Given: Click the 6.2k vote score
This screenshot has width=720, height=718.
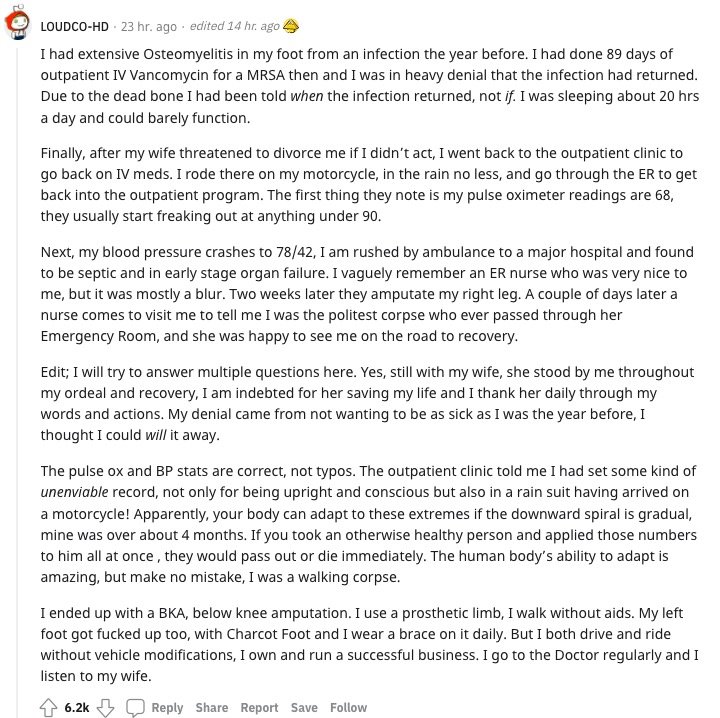Looking at the screenshot, I should (77, 707).
